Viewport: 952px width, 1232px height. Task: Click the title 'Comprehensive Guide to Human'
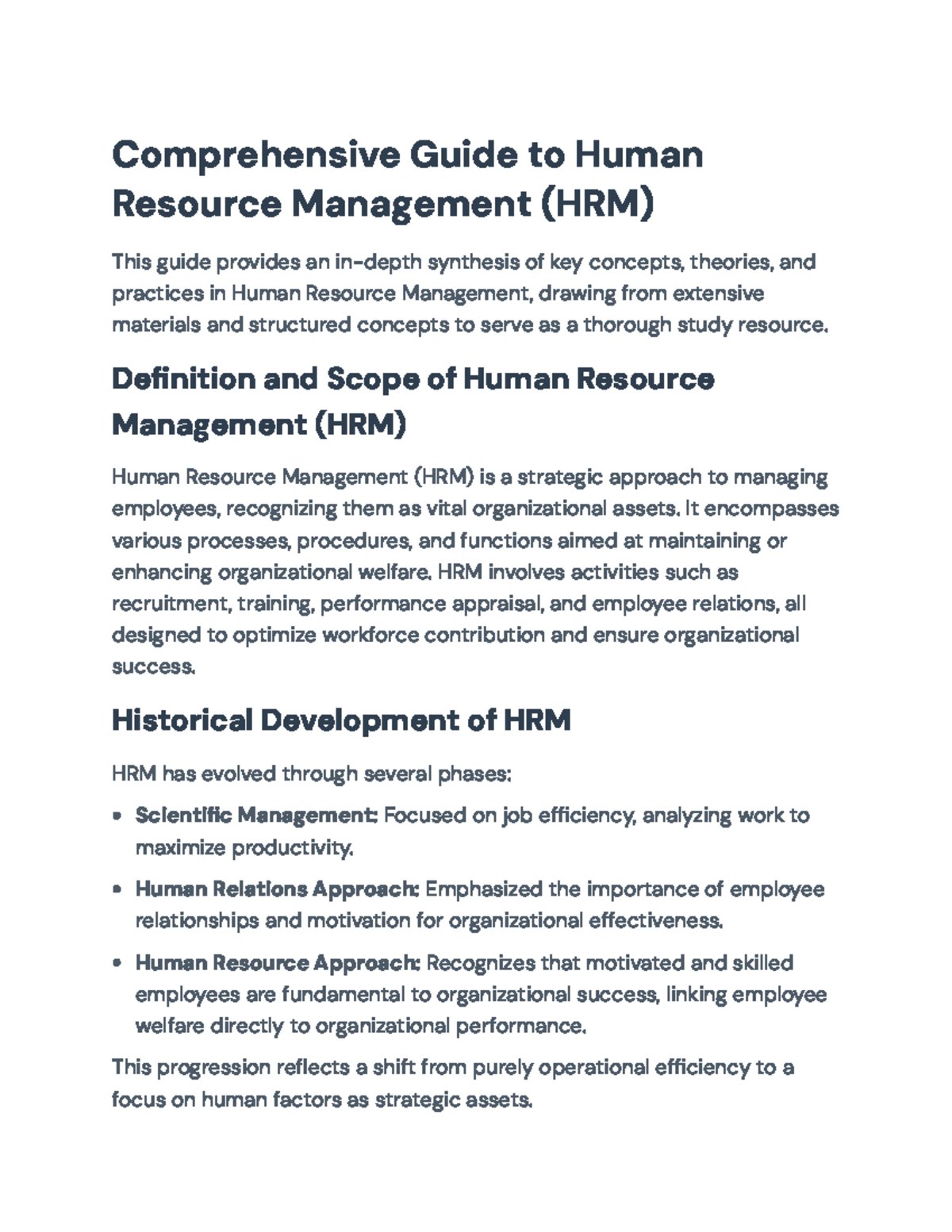tap(407, 155)
